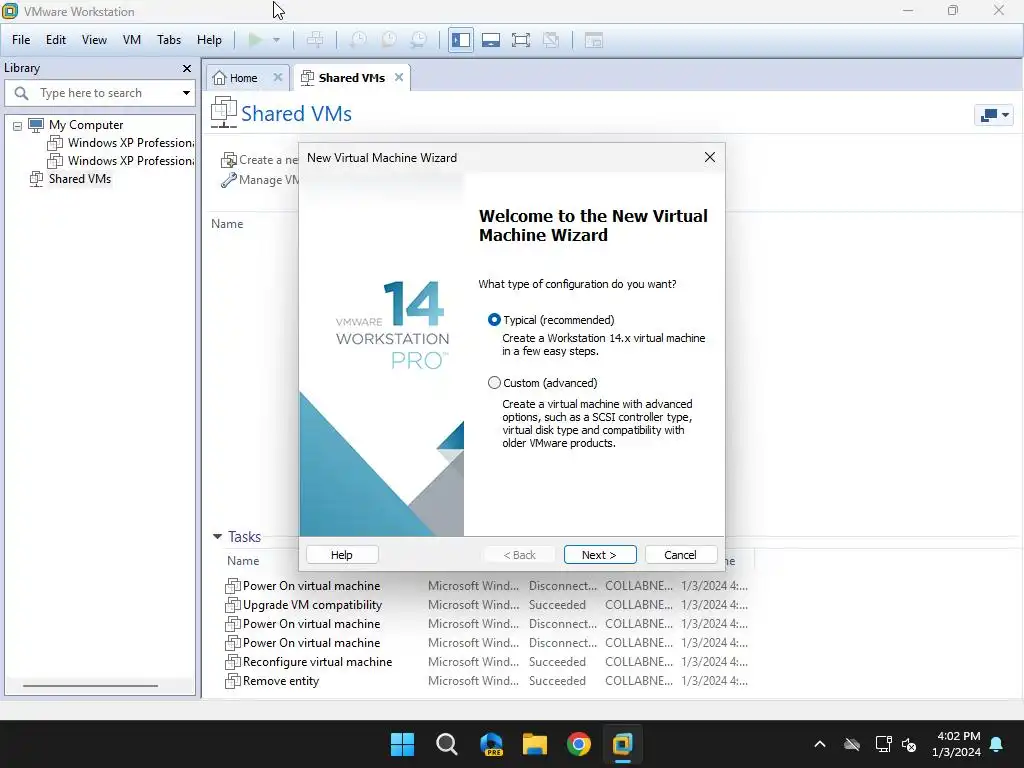Screen dimensions: 1024x768
Task: Click the Unity mode toolbar icon
Action: (x=551, y=40)
